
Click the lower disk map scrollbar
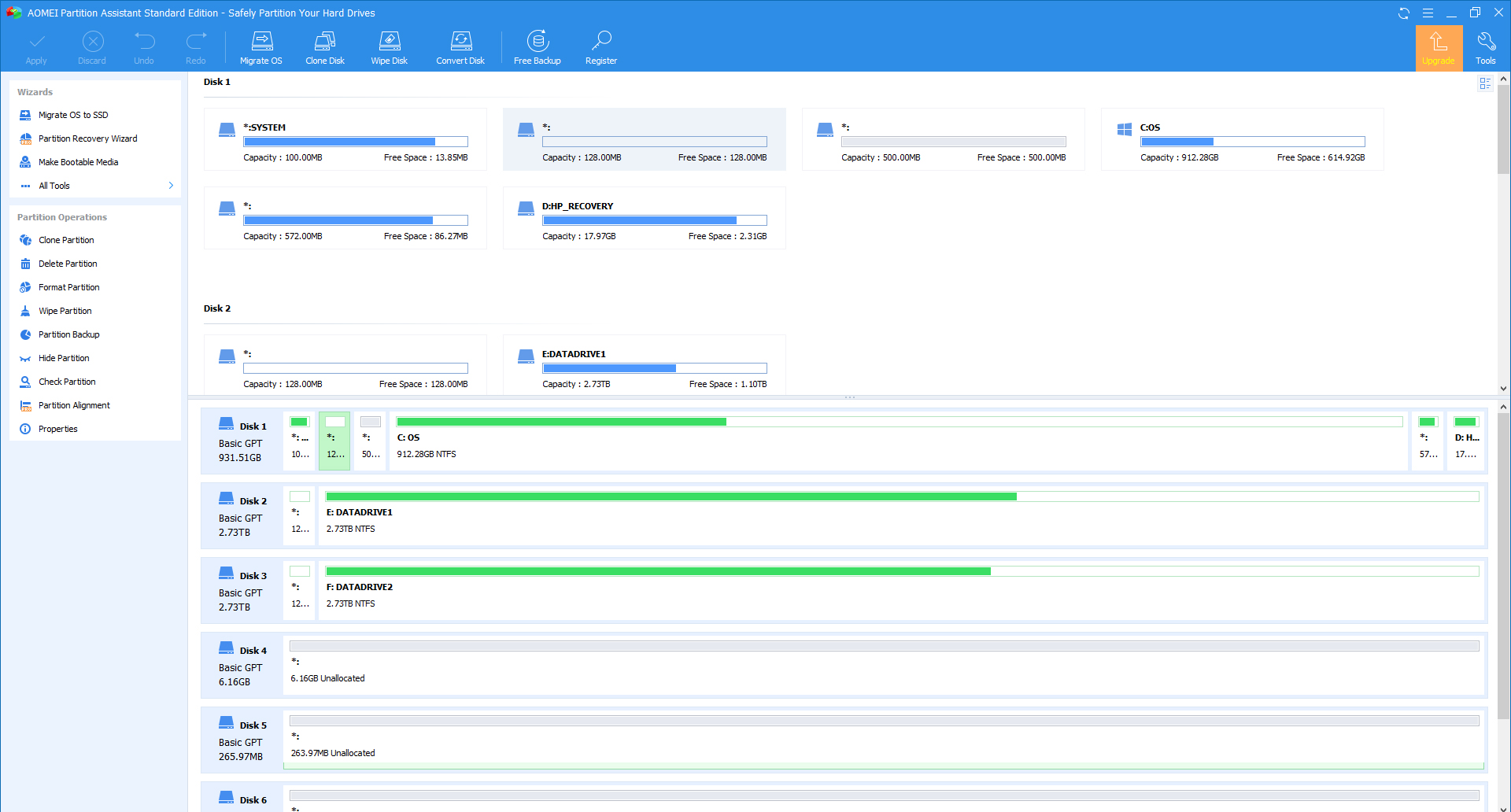(x=1503, y=567)
